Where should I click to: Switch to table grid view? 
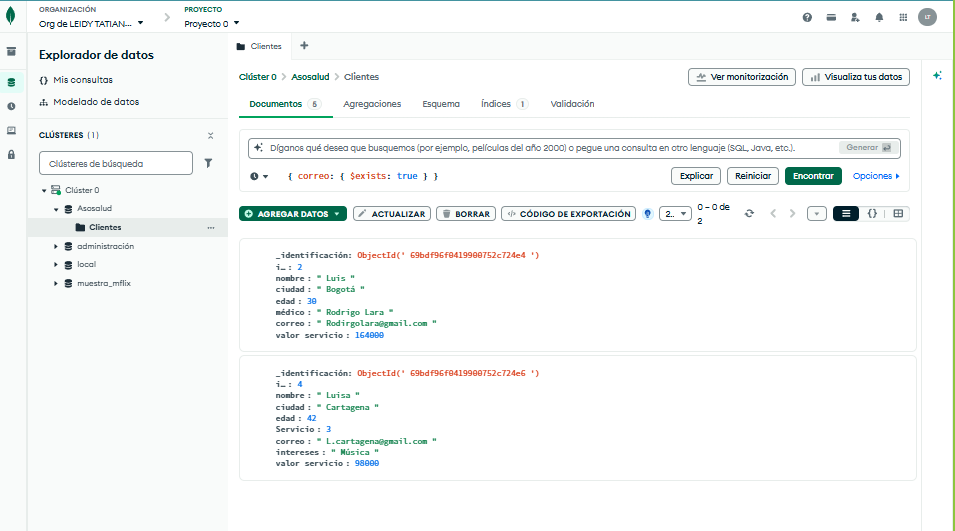[898, 214]
